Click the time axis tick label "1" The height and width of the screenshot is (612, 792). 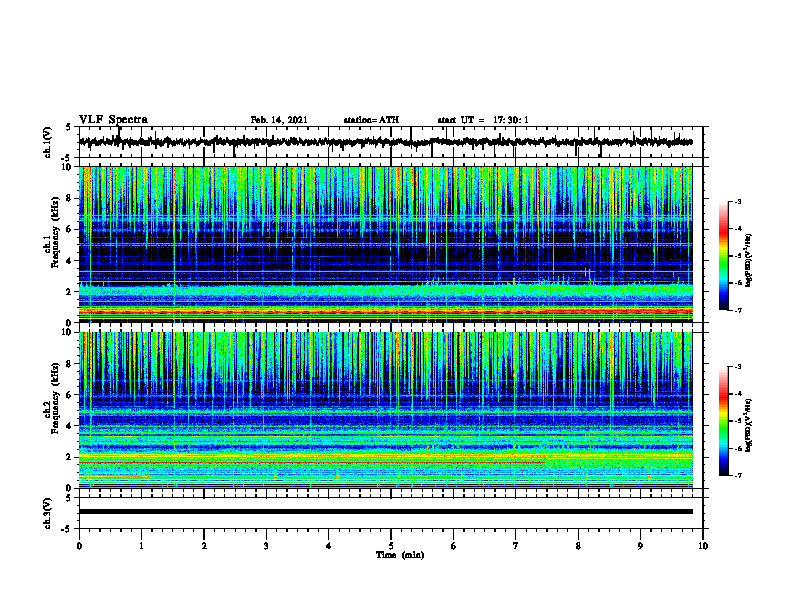(x=141, y=546)
